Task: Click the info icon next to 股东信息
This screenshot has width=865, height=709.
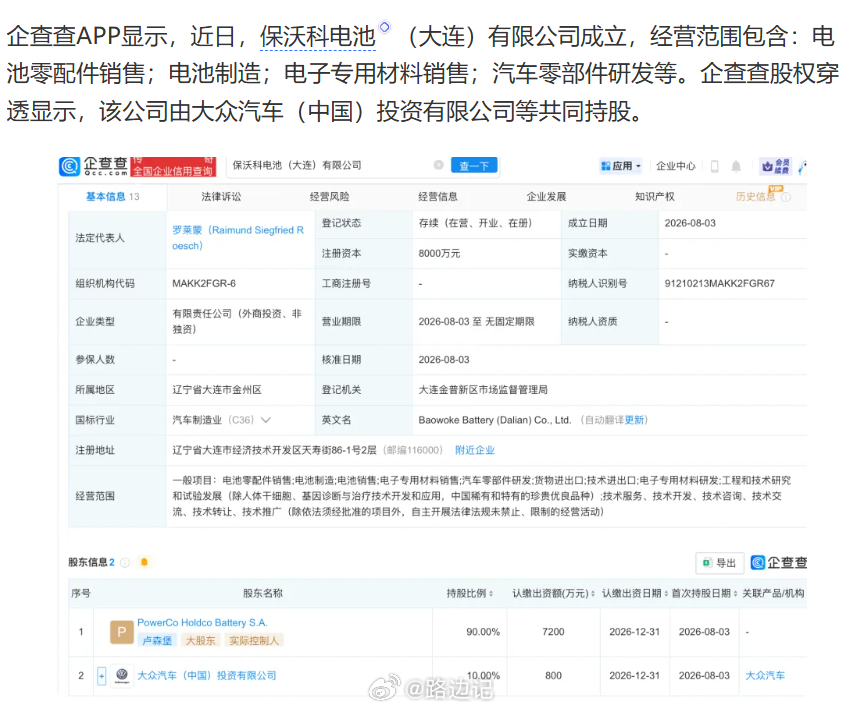Action: (x=125, y=562)
